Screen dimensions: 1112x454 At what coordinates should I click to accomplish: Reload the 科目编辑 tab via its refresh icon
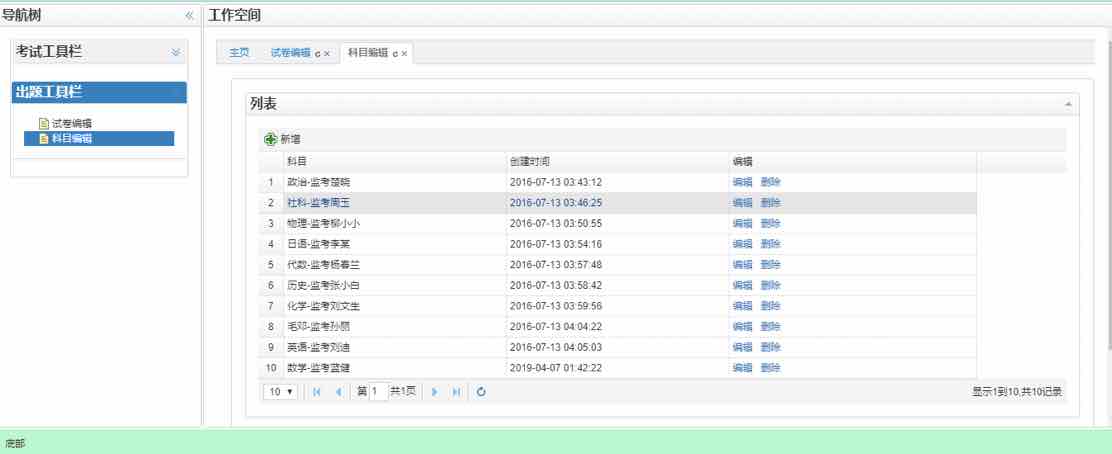pos(395,54)
